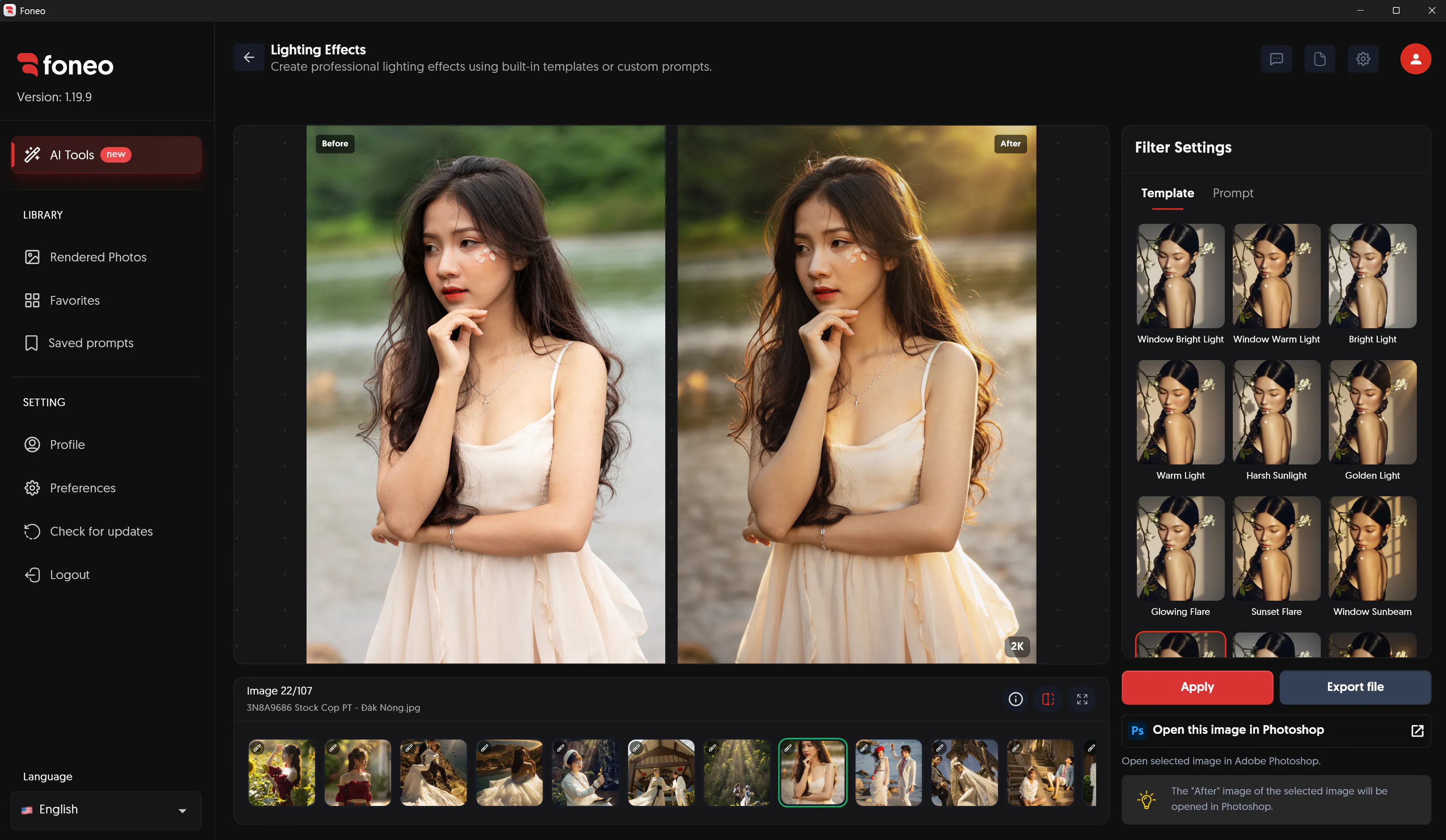This screenshot has width=1446, height=840.
Task: Open the Language dropdown showing English
Action: tap(106, 809)
